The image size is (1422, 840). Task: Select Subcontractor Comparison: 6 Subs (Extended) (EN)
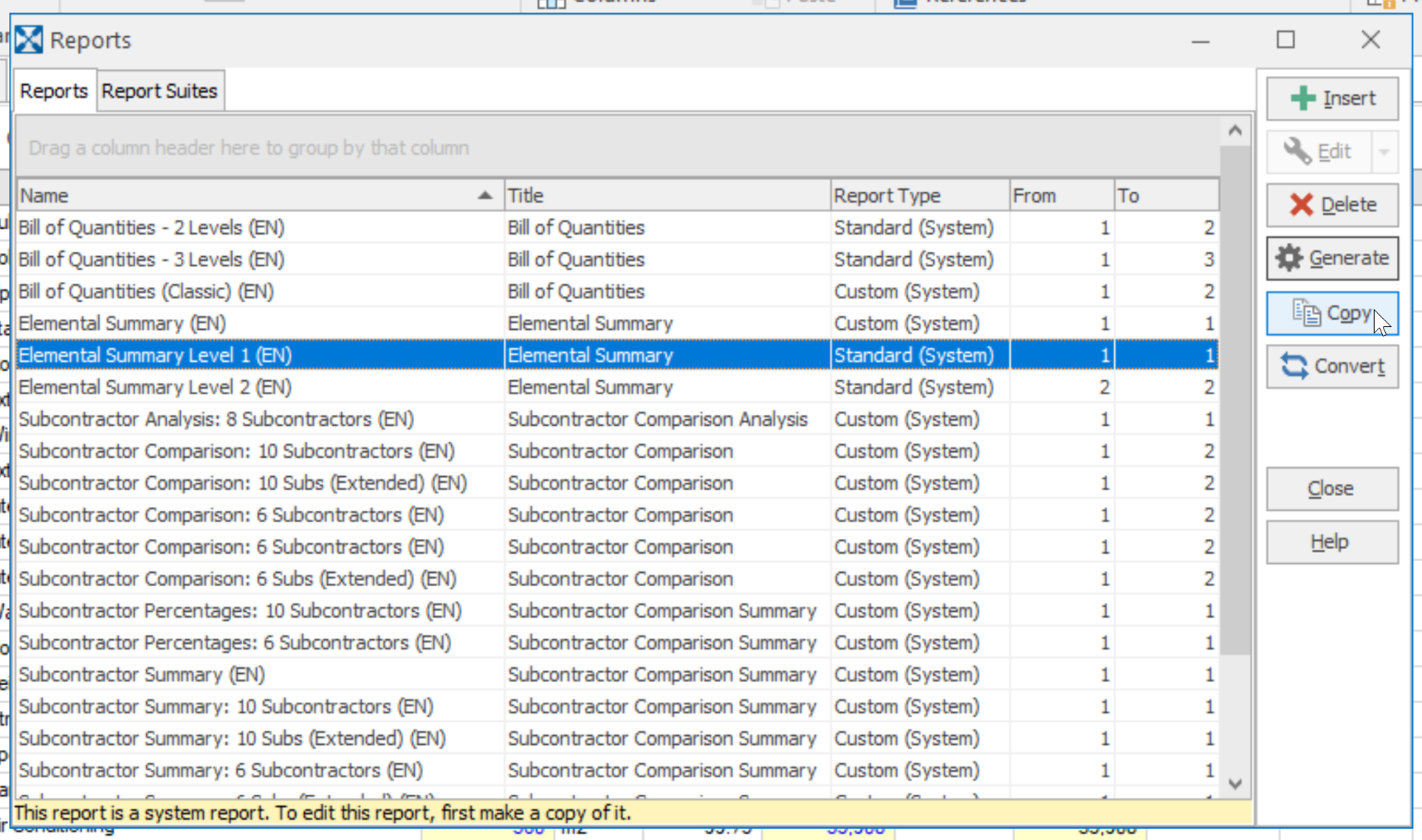pos(617,579)
